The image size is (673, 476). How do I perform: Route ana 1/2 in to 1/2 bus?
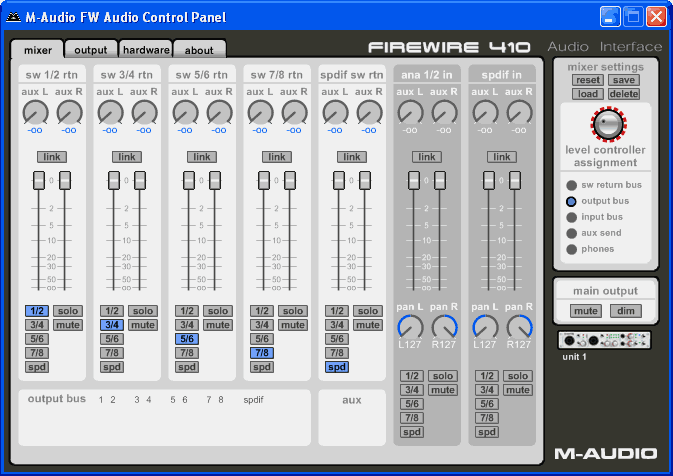[412, 376]
